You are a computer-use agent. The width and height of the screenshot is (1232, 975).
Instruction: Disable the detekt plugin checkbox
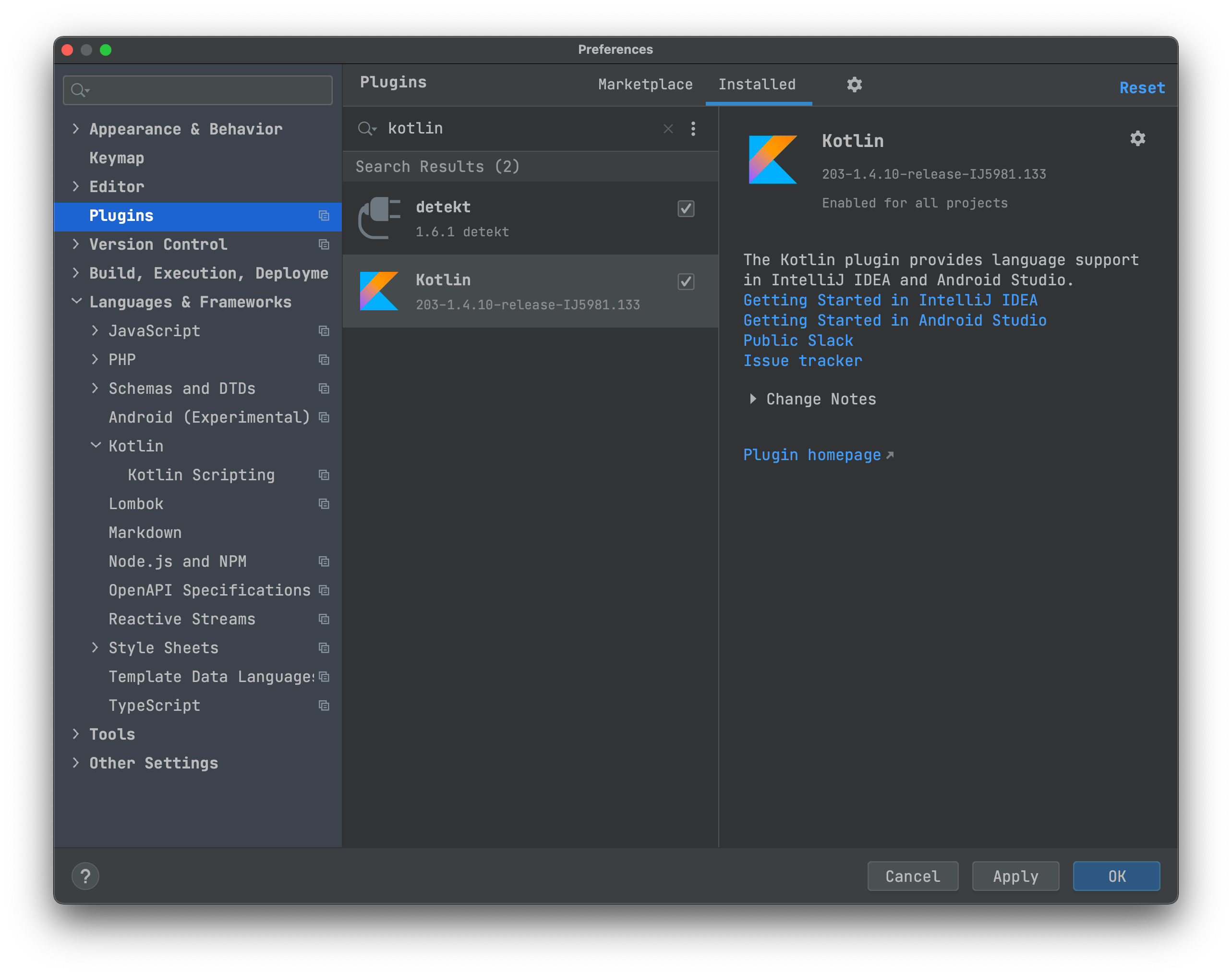click(686, 208)
